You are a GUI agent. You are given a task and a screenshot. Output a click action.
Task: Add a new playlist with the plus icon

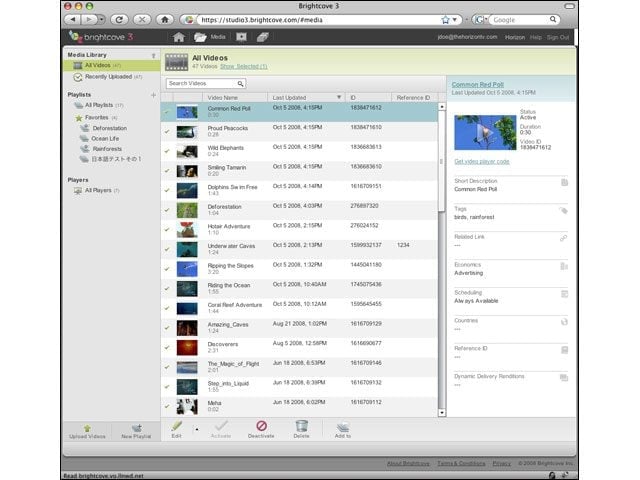[153, 95]
